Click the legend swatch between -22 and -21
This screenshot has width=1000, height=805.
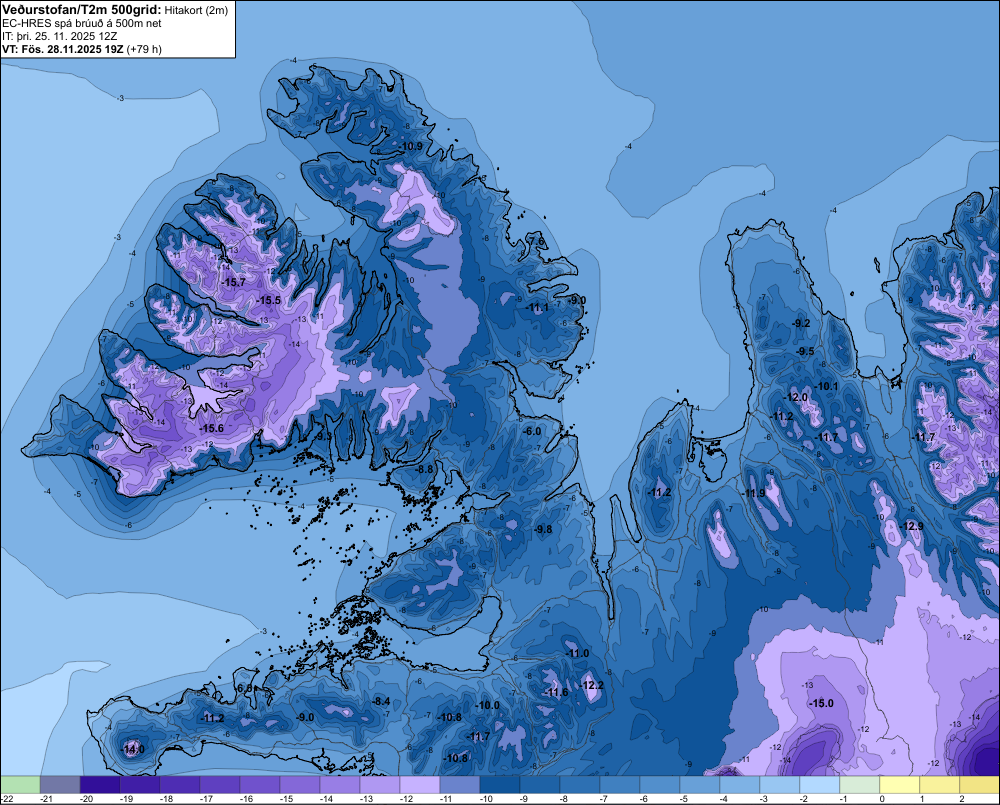coord(20,785)
